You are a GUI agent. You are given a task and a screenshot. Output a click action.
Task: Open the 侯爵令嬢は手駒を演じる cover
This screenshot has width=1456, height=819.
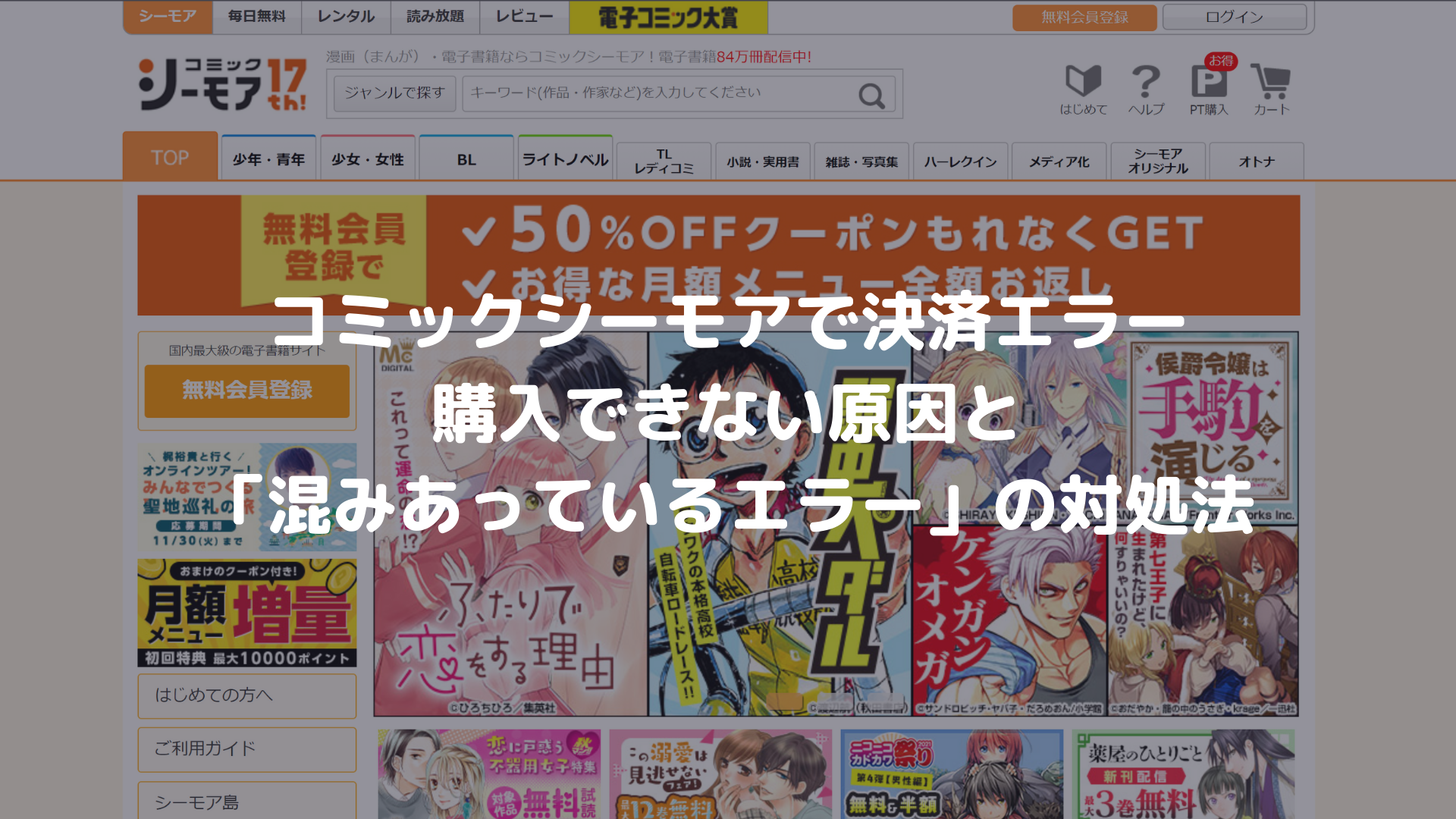[x=1106, y=428]
